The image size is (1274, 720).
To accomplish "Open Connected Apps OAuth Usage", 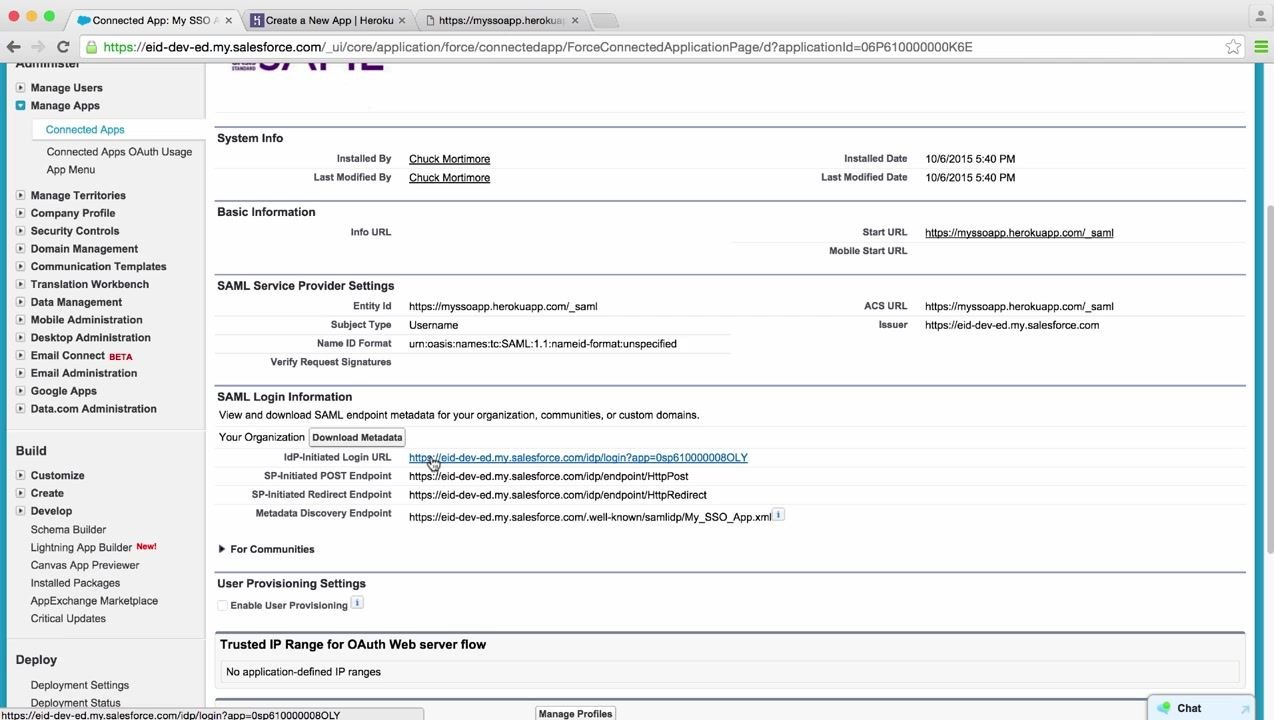I will 119,152.
